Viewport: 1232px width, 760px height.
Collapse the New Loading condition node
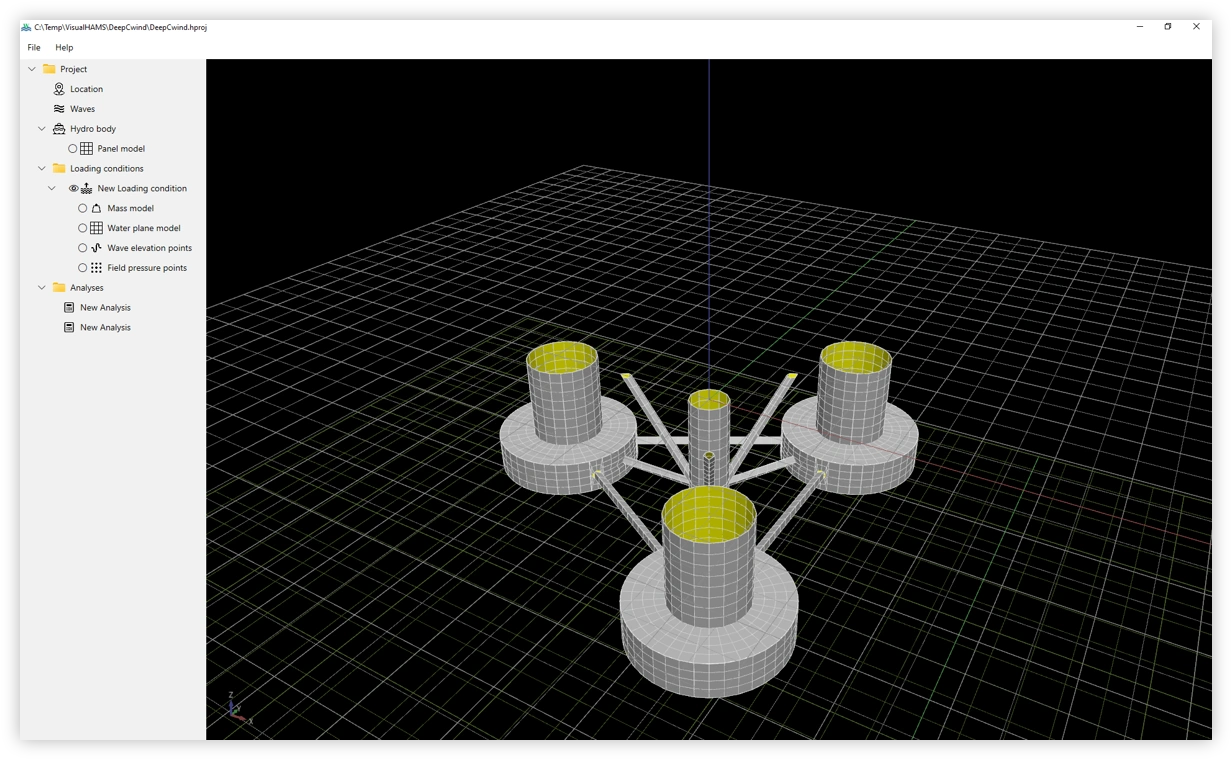(x=52, y=188)
